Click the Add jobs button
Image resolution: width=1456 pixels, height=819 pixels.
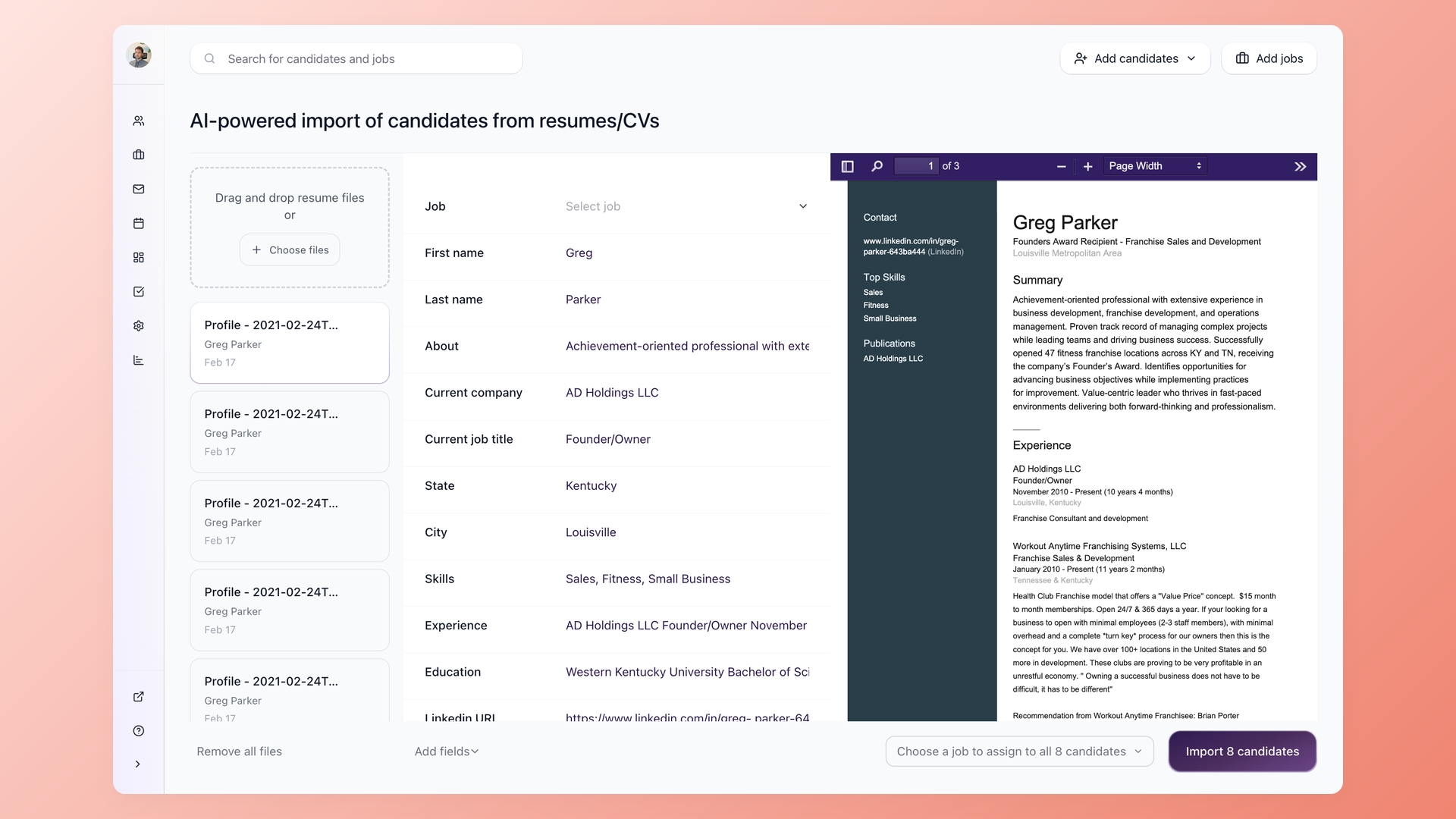coord(1269,58)
